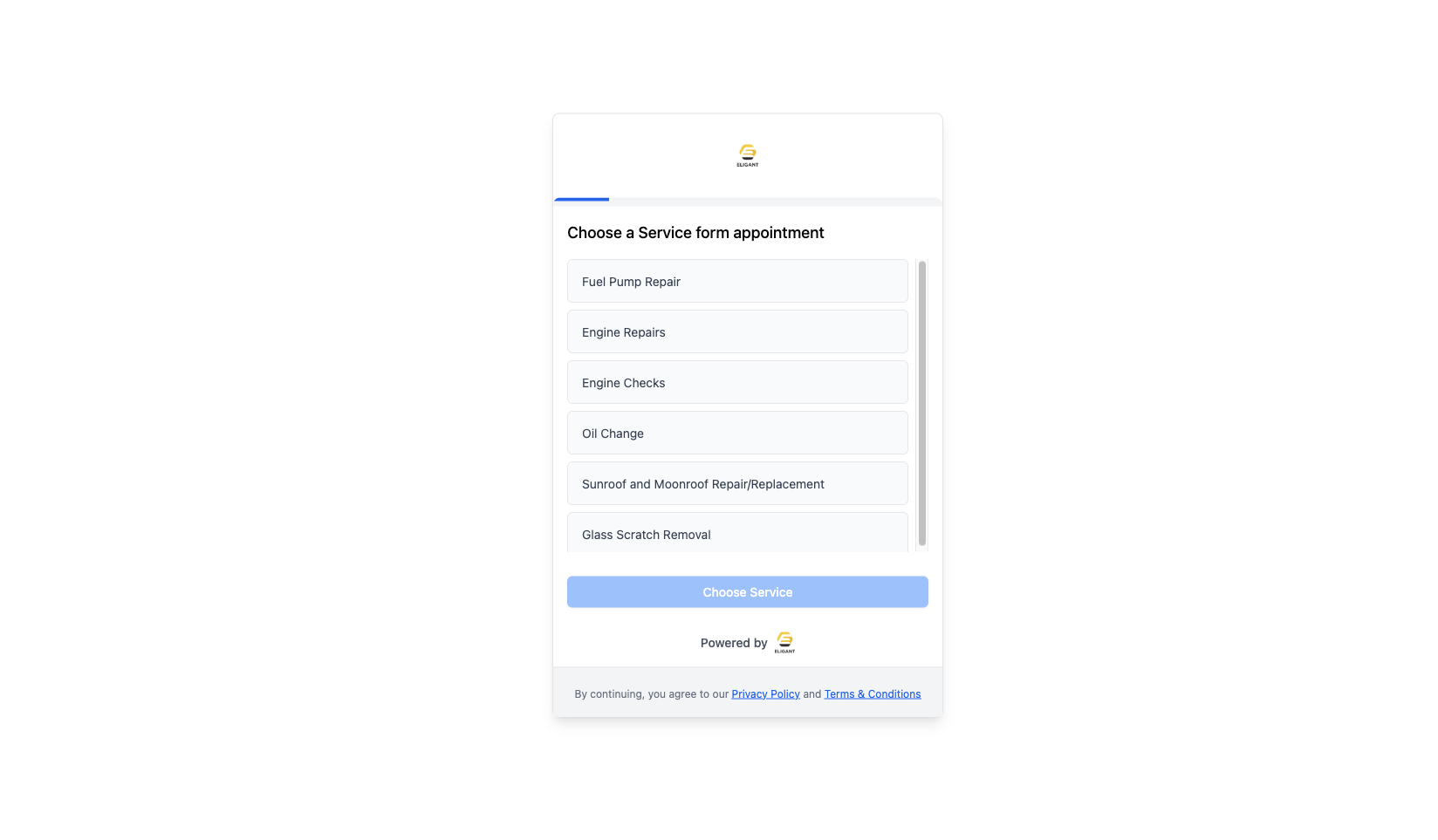The image size is (1438, 840).
Task: Click the blue Choose Service button
Action: (x=747, y=591)
